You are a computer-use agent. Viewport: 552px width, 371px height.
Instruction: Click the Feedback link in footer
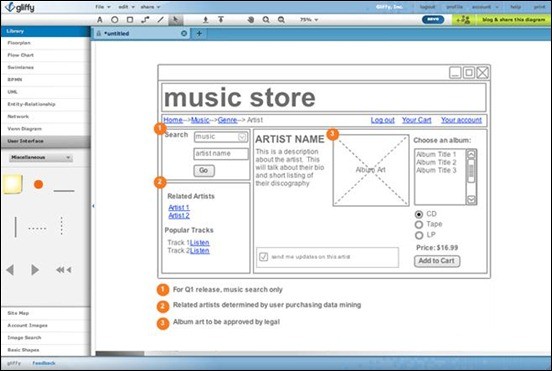tap(44, 363)
